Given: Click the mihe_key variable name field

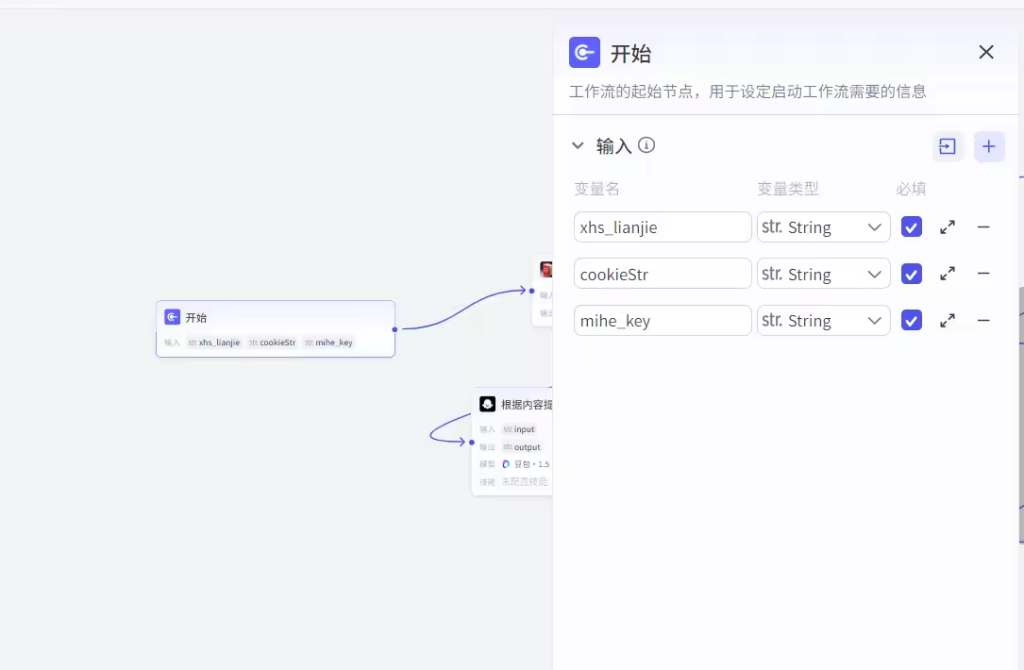Looking at the screenshot, I should (662, 321).
